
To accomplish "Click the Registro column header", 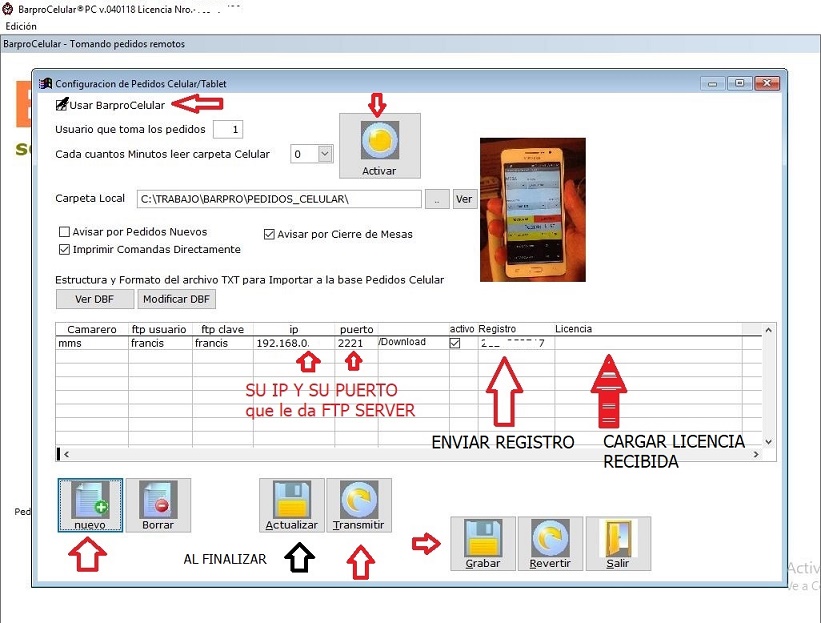I will click(516, 329).
